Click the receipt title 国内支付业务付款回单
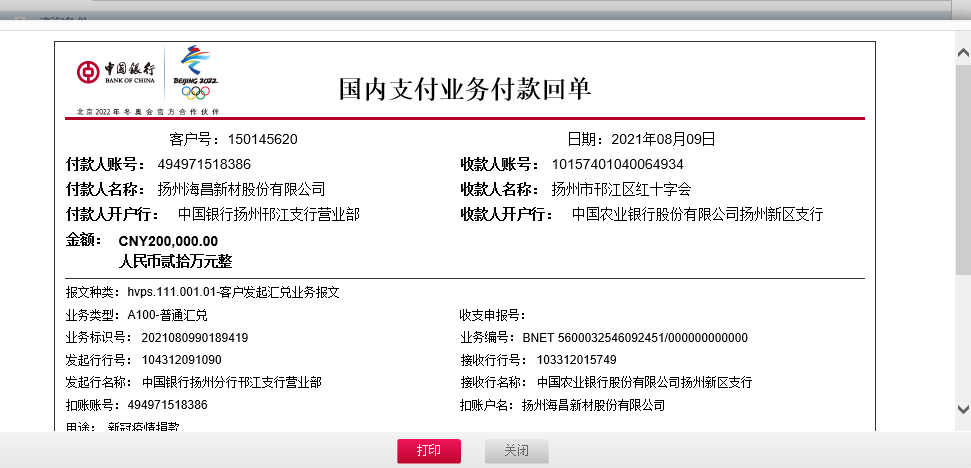971x468 pixels. coord(465,89)
